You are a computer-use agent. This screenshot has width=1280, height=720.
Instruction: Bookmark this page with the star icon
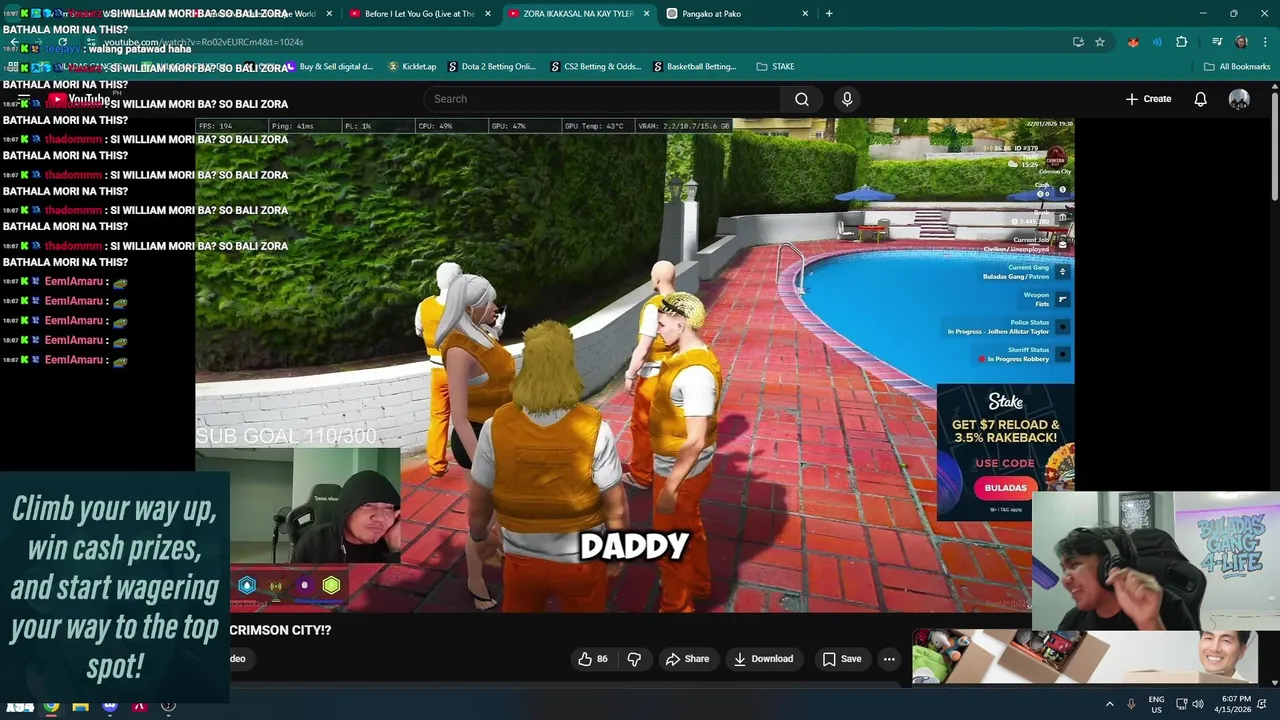click(1100, 42)
